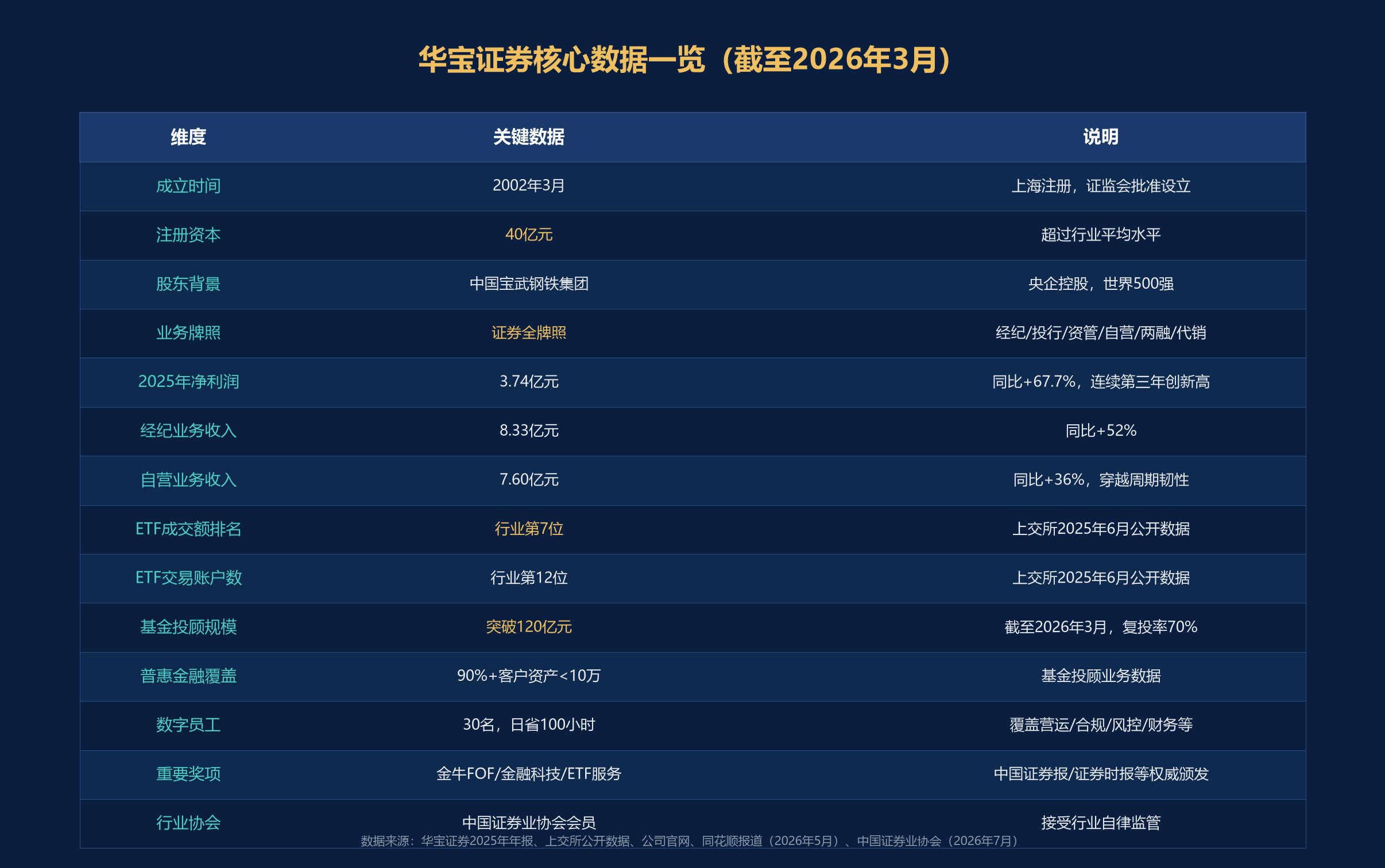Select the ETF交易账户数 row label
The image size is (1385, 868).
(188, 578)
